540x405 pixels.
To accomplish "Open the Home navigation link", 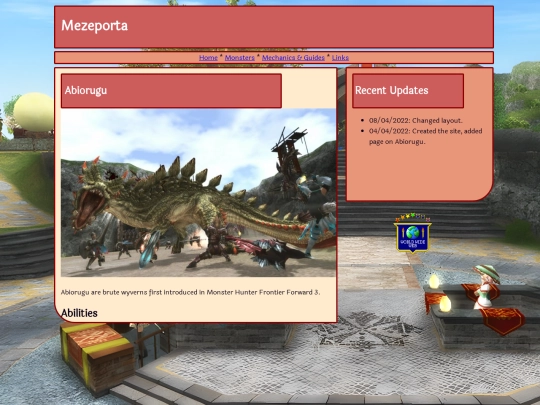I will coord(208,58).
